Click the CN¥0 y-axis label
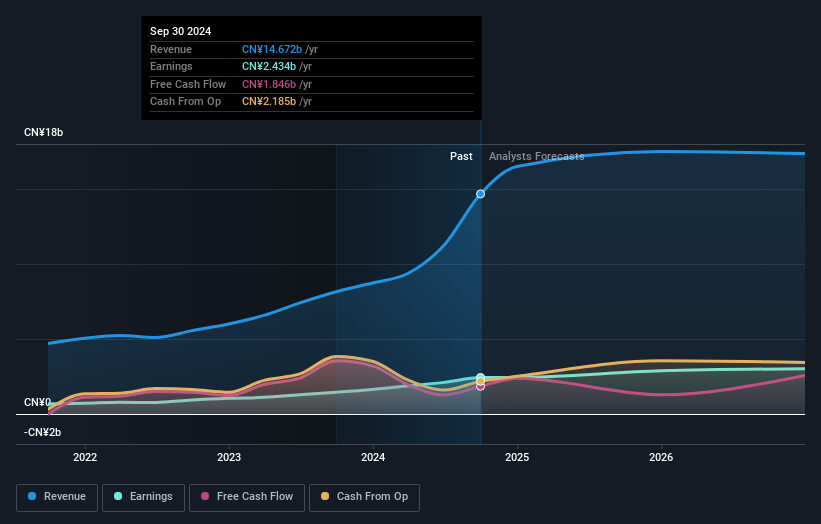Image resolution: width=821 pixels, height=524 pixels. [x=37, y=403]
